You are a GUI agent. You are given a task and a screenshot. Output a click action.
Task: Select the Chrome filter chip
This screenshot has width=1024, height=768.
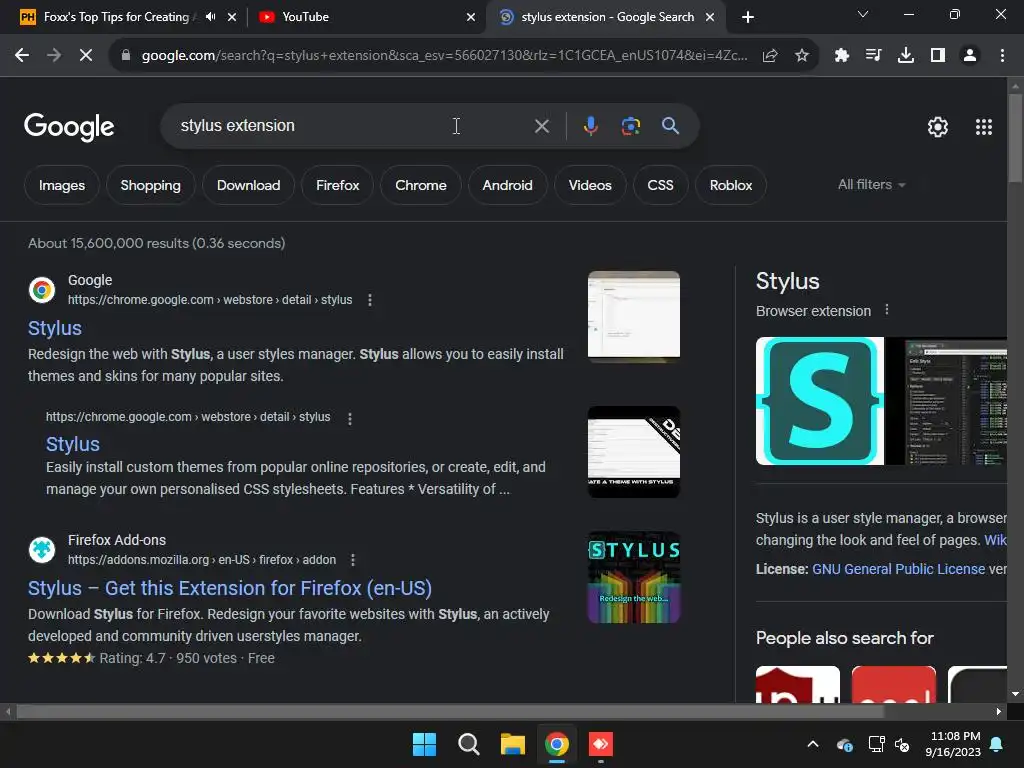pos(421,185)
